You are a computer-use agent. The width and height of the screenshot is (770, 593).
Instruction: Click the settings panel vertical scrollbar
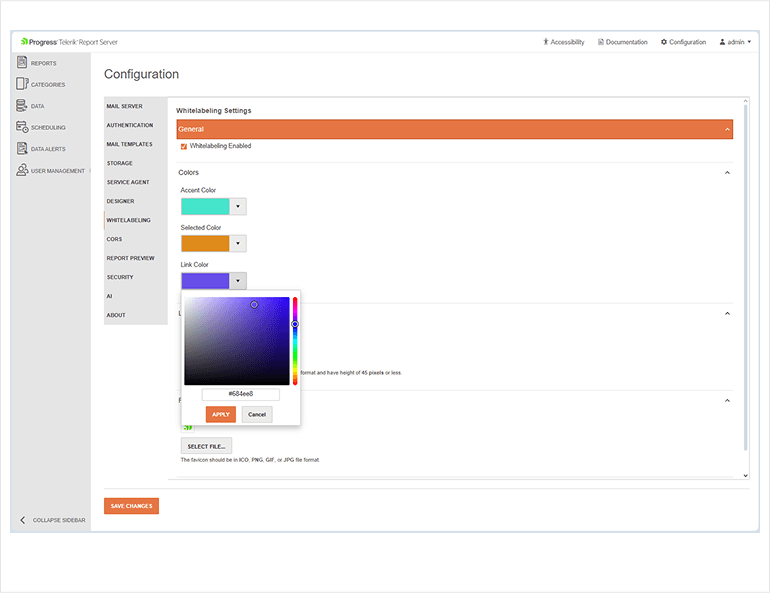tap(745, 277)
